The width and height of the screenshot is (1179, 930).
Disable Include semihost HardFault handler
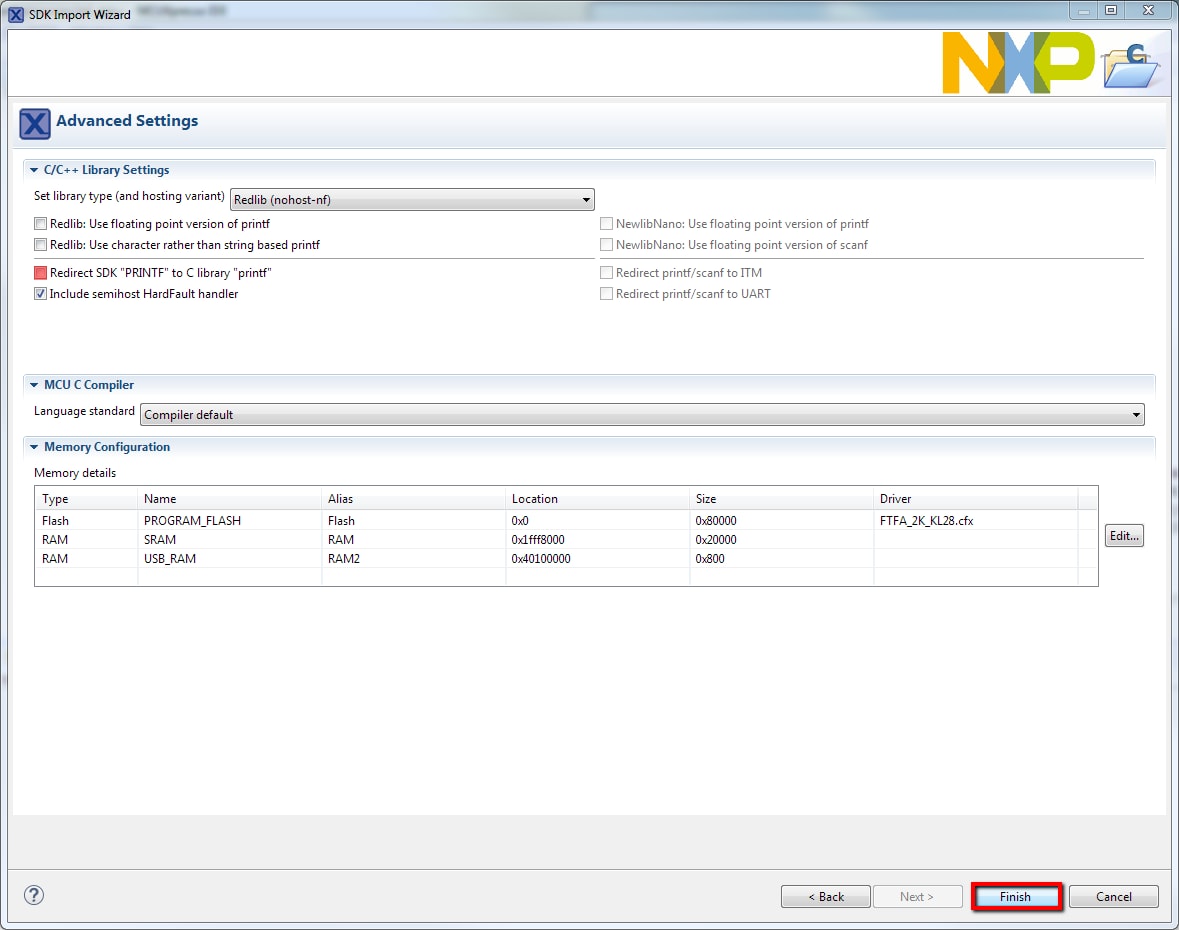click(40, 293)
